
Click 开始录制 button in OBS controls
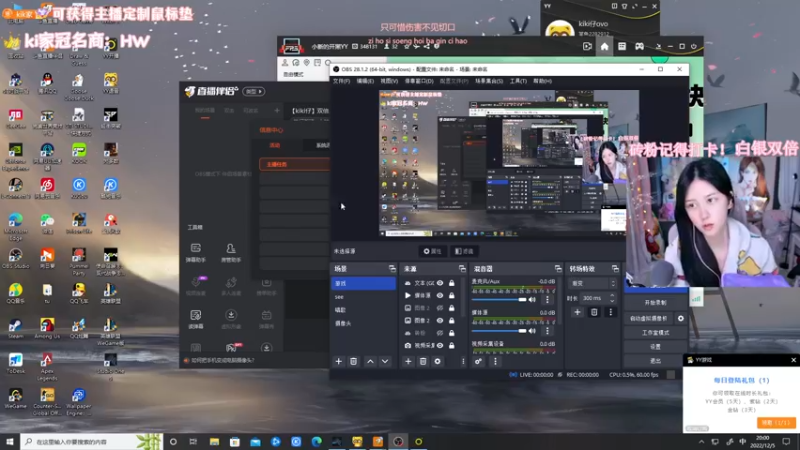[x=656, y=303]
